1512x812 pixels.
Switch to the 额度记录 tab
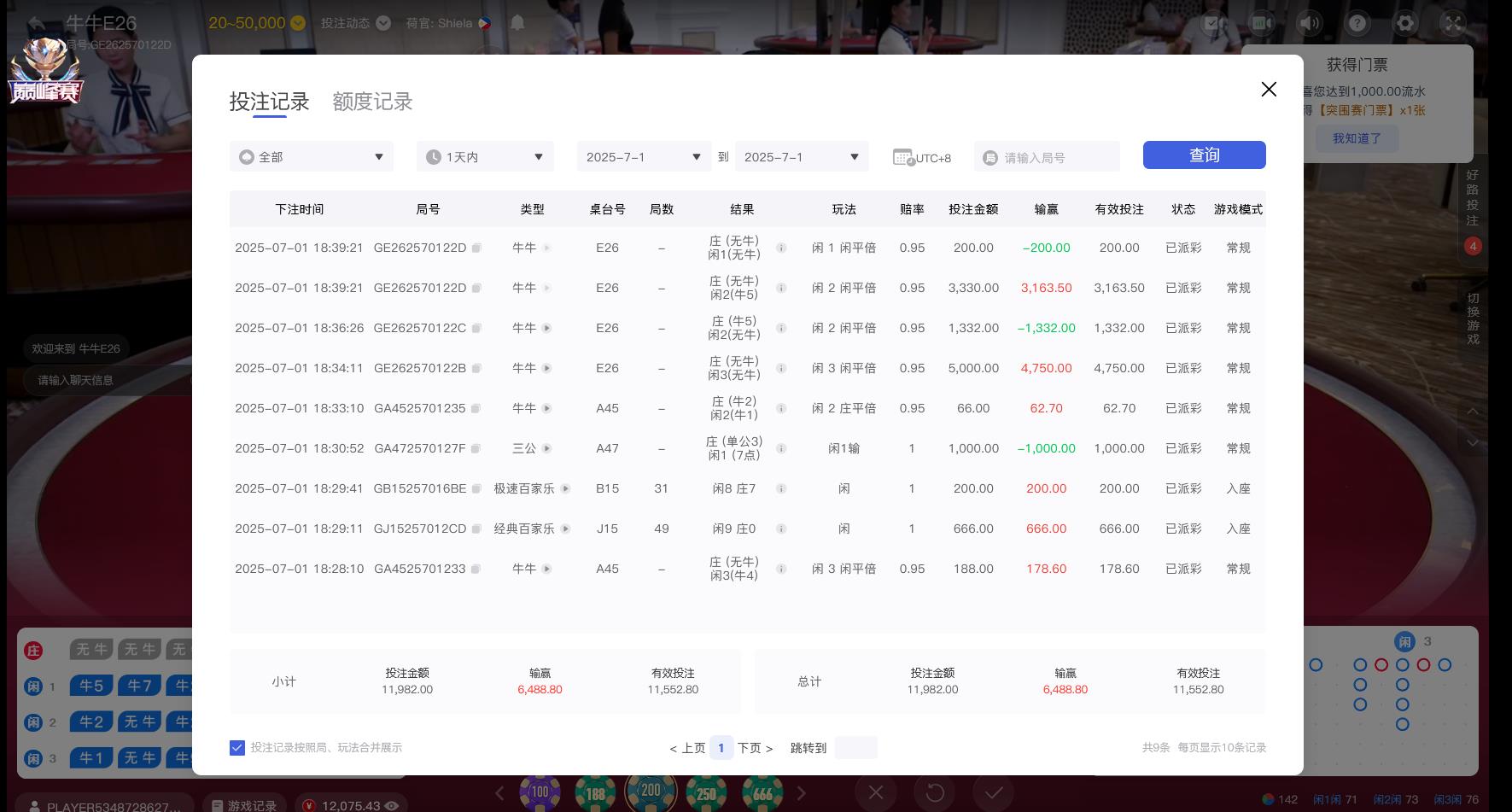(371, 102)
